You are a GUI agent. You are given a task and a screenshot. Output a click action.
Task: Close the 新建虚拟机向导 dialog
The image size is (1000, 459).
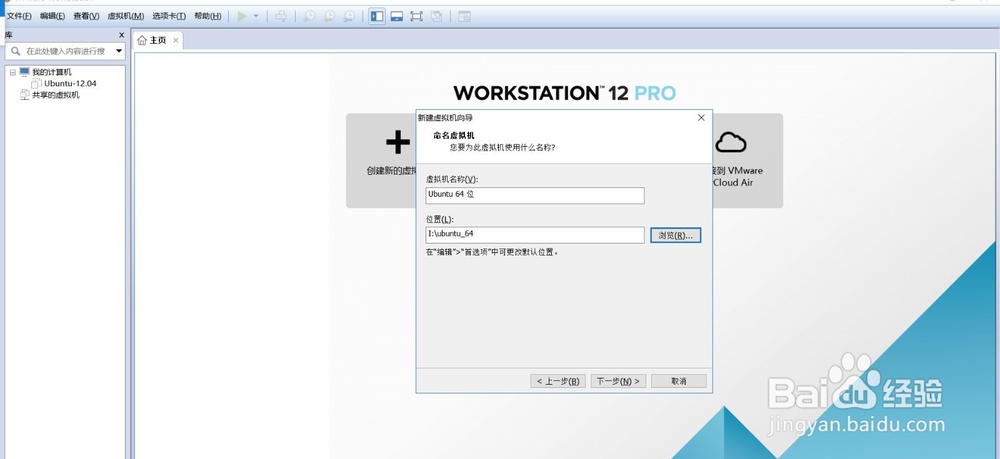(x=701, y=118)
